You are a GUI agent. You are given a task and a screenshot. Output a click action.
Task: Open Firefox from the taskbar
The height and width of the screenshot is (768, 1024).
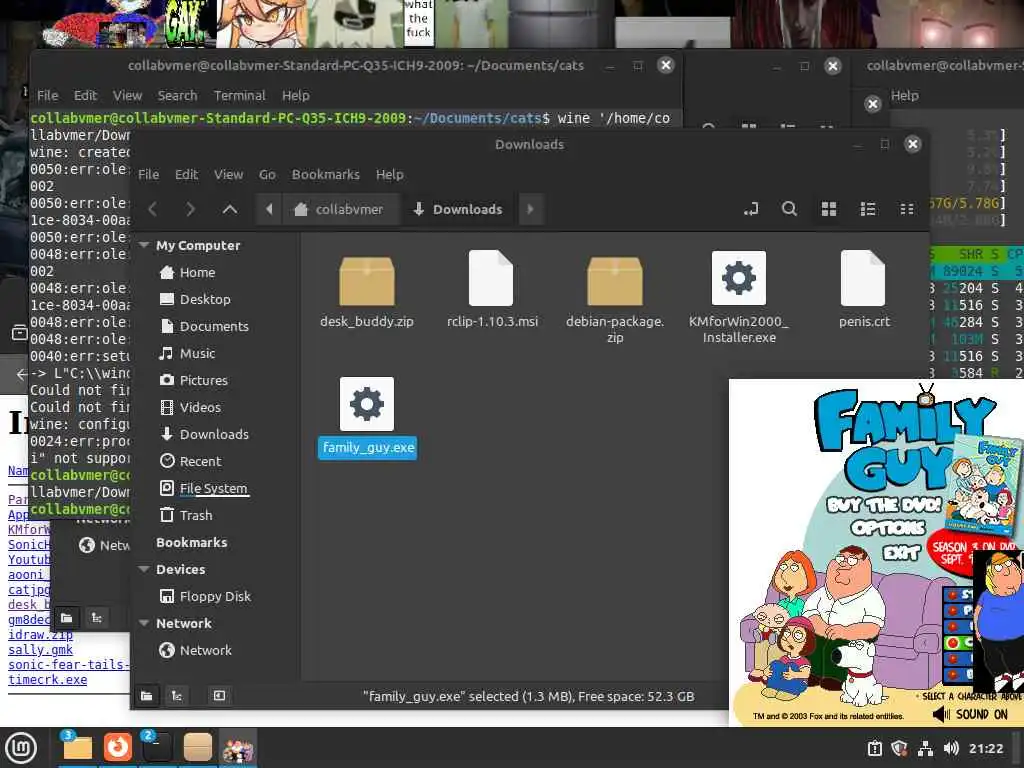pyautogui.click(x=118, y=748)
